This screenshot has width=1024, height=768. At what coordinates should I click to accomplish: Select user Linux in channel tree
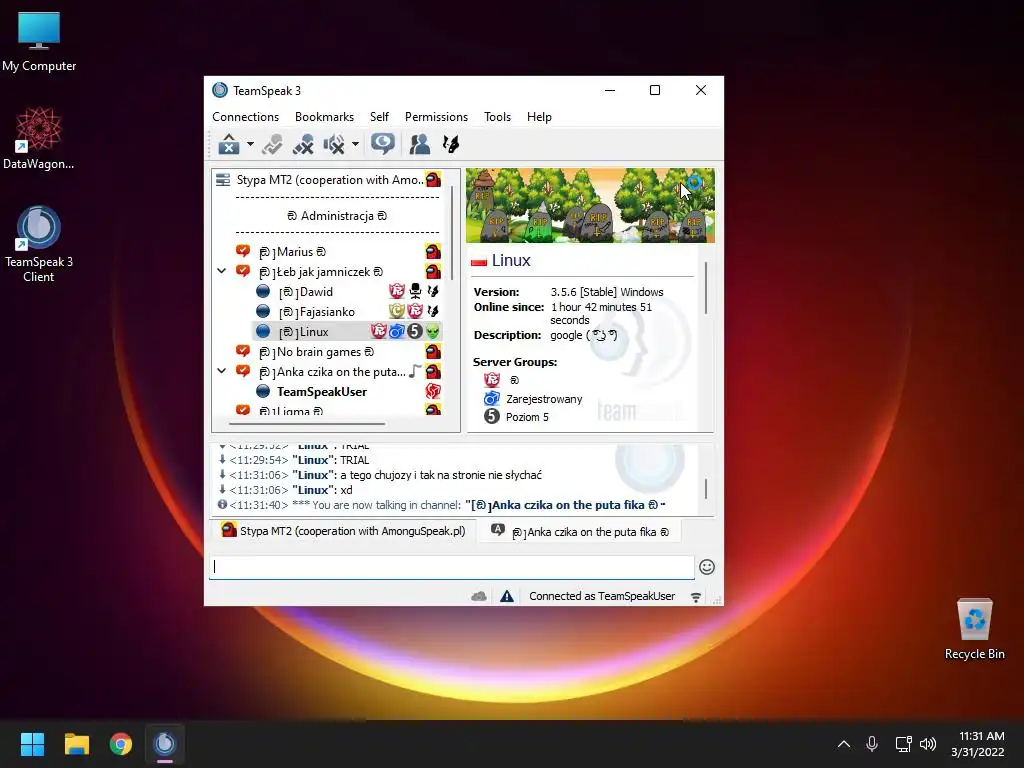click(x=347, y=332)
